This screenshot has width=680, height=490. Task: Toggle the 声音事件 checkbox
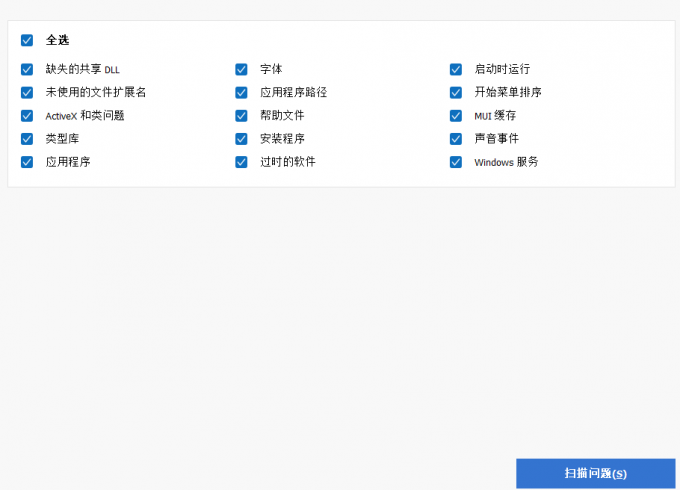[456, 139]
